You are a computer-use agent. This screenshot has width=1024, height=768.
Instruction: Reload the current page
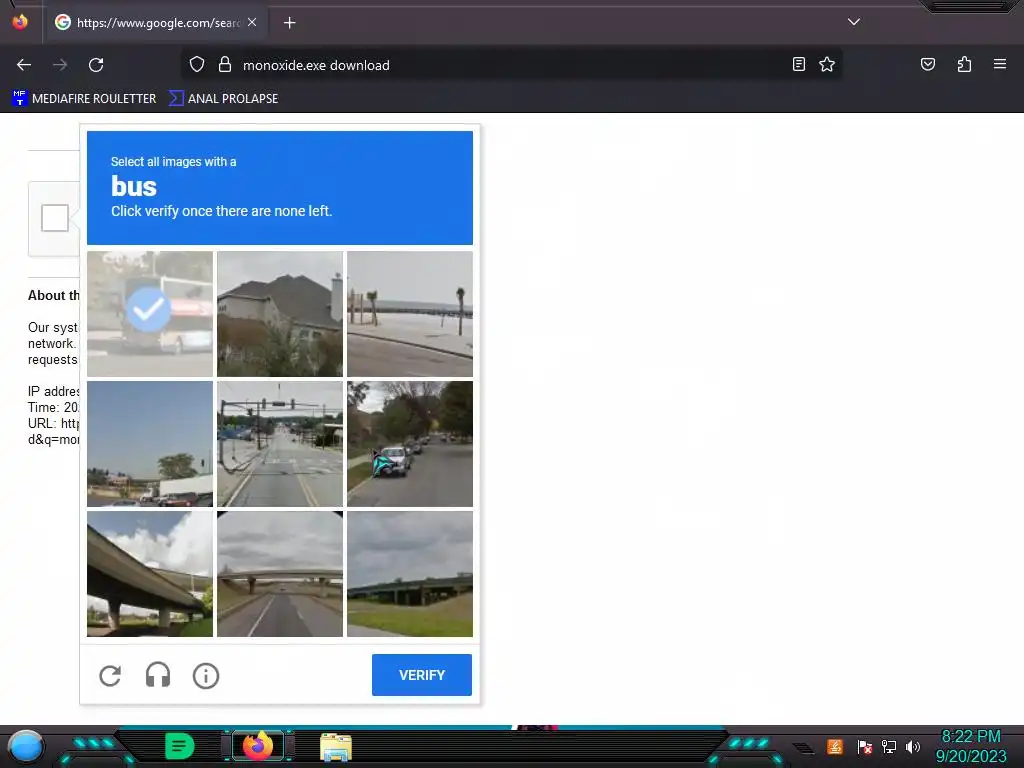coord(96,65)
